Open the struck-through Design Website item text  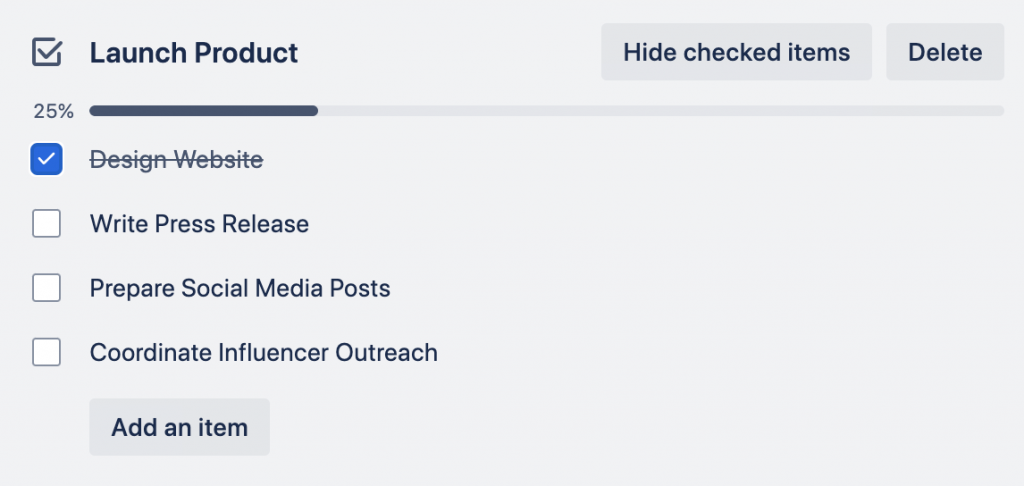coord(176,159)
